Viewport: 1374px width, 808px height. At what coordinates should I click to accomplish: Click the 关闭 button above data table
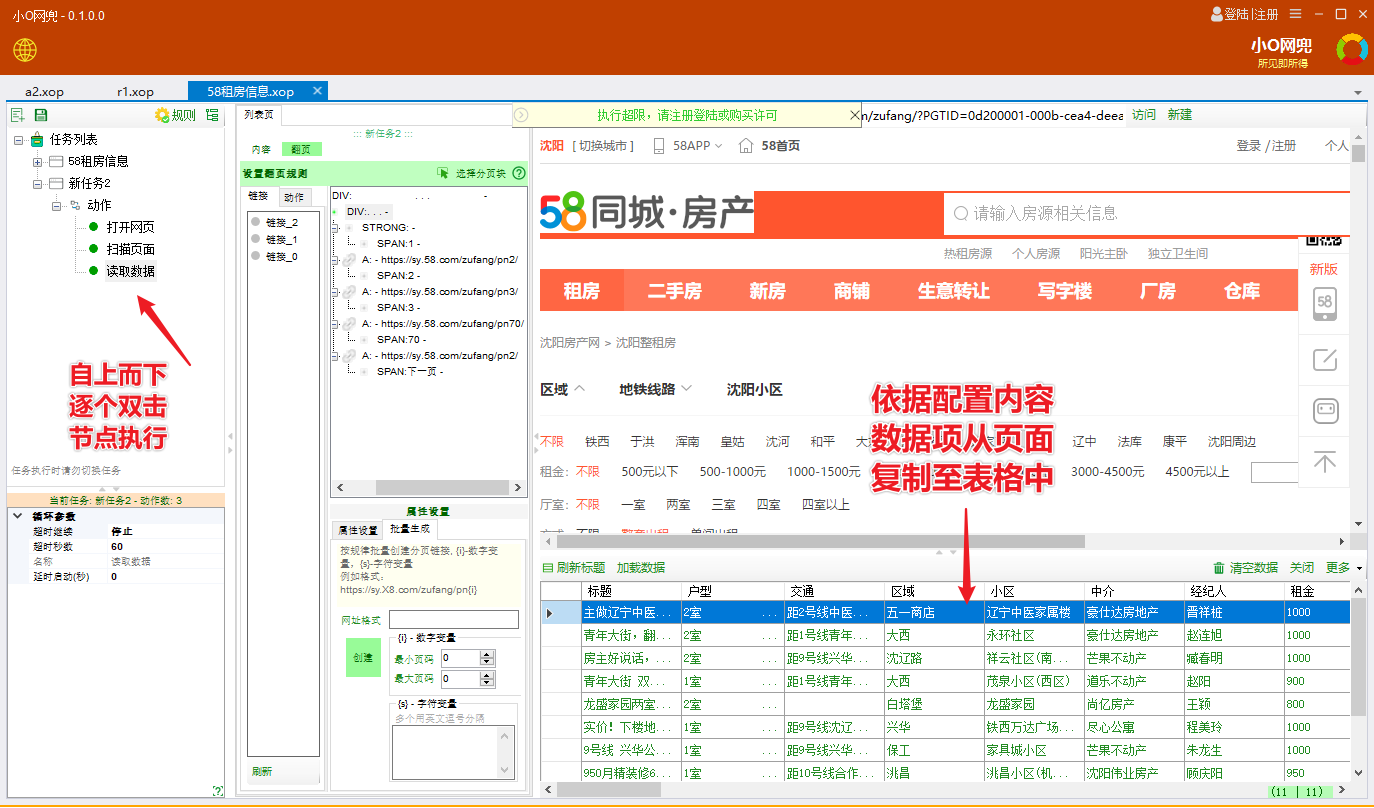click(1302, 568)
